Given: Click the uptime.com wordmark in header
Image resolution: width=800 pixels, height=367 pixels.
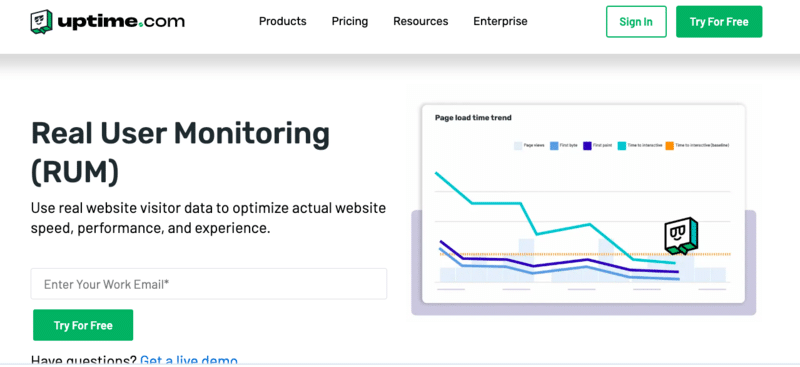Looking at the screenshot, I should [x=121, y=21].
